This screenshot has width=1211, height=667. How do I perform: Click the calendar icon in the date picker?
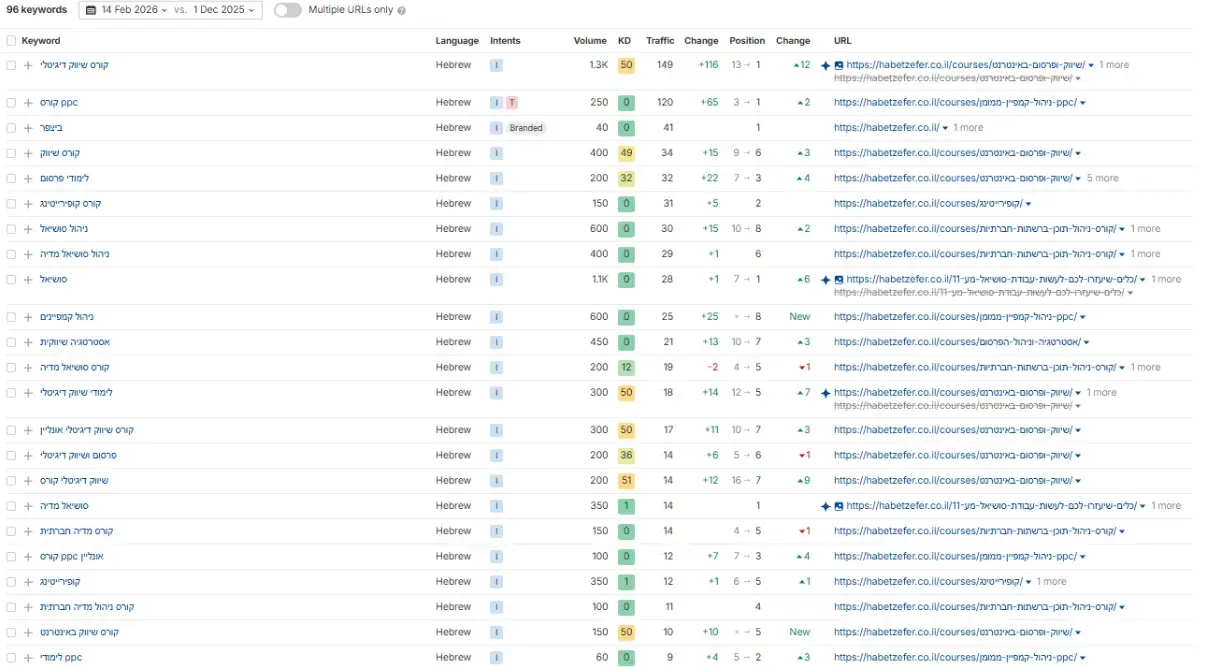click(92, 10)
